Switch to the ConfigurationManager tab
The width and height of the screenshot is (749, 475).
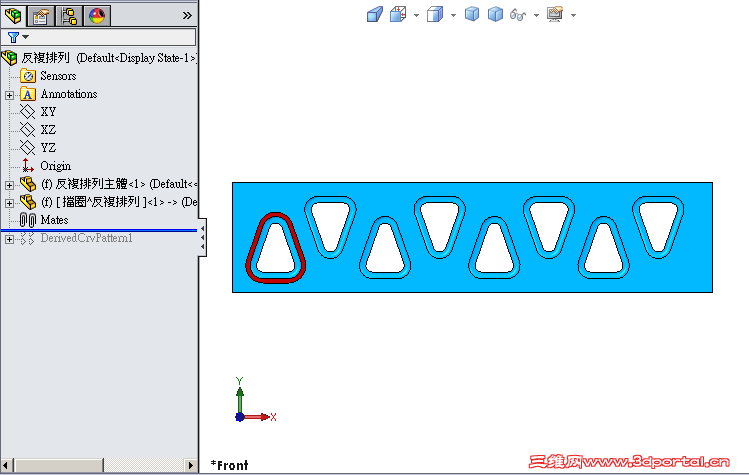[69, 15]
